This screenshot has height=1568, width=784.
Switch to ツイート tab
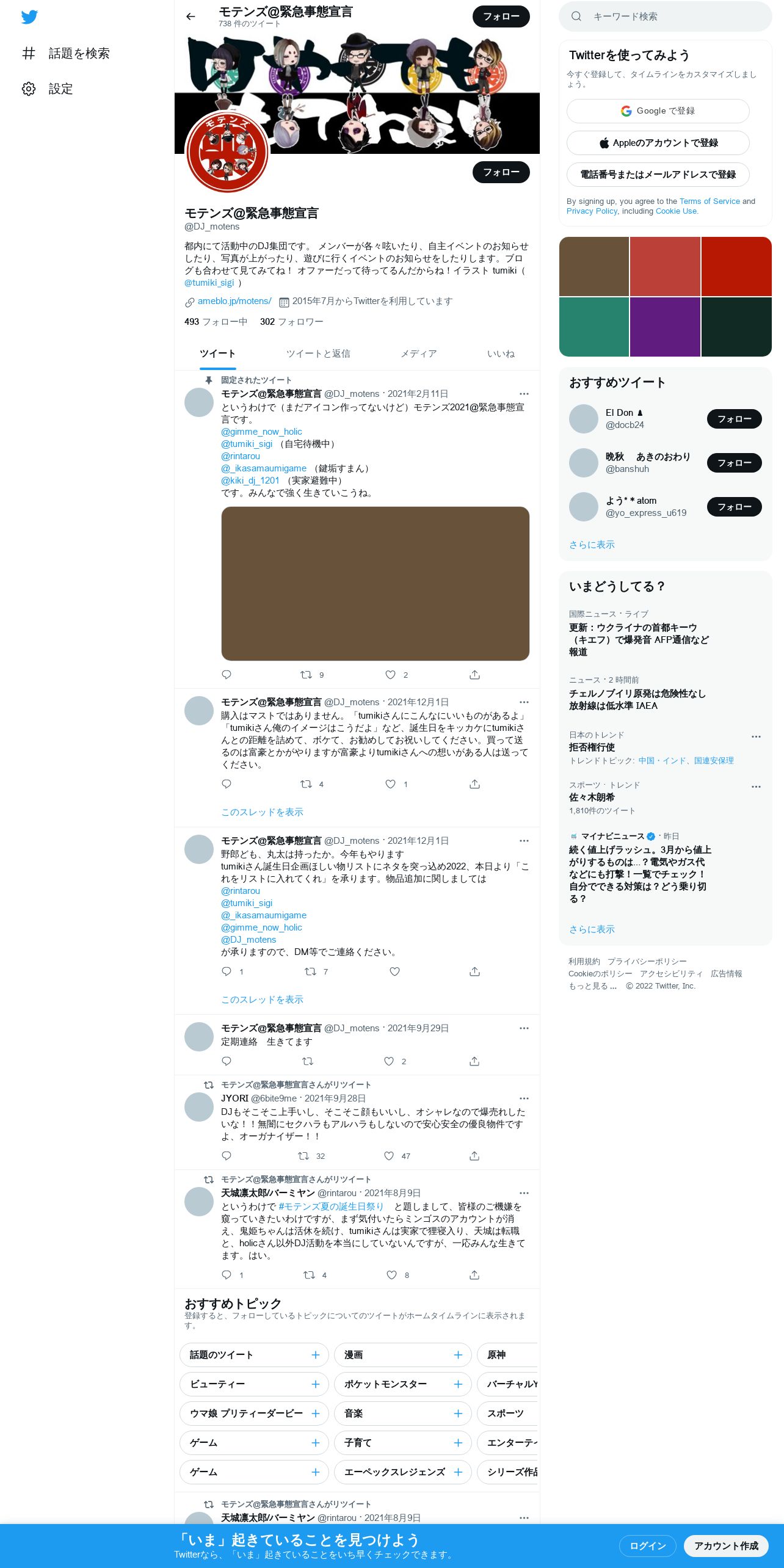click(217, 354)
